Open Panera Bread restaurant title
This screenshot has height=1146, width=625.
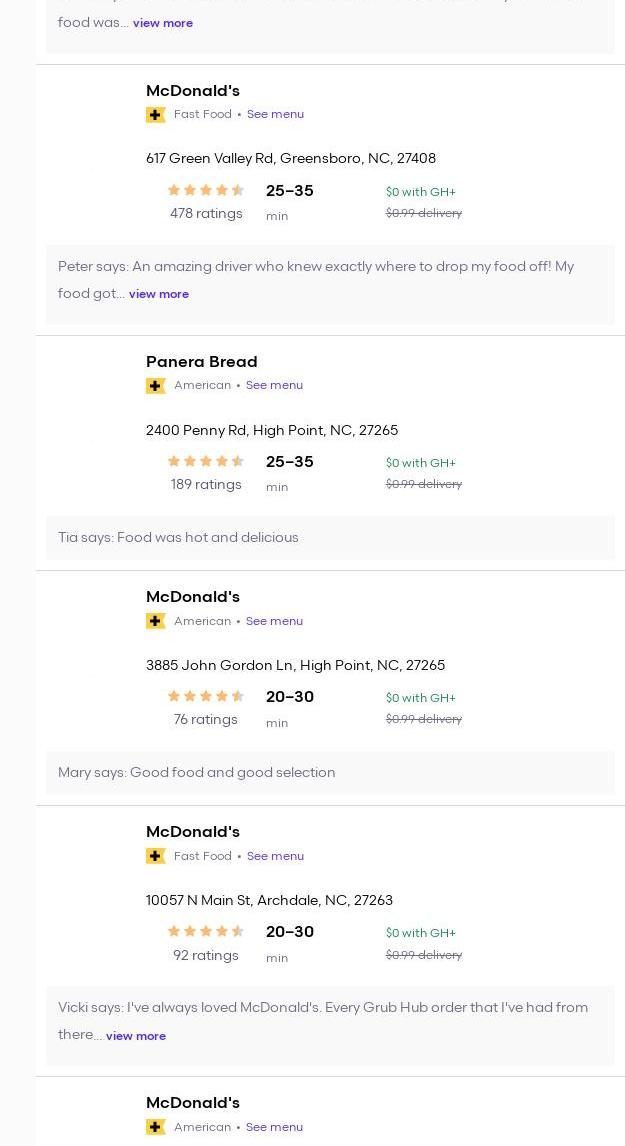coord(201,362)
